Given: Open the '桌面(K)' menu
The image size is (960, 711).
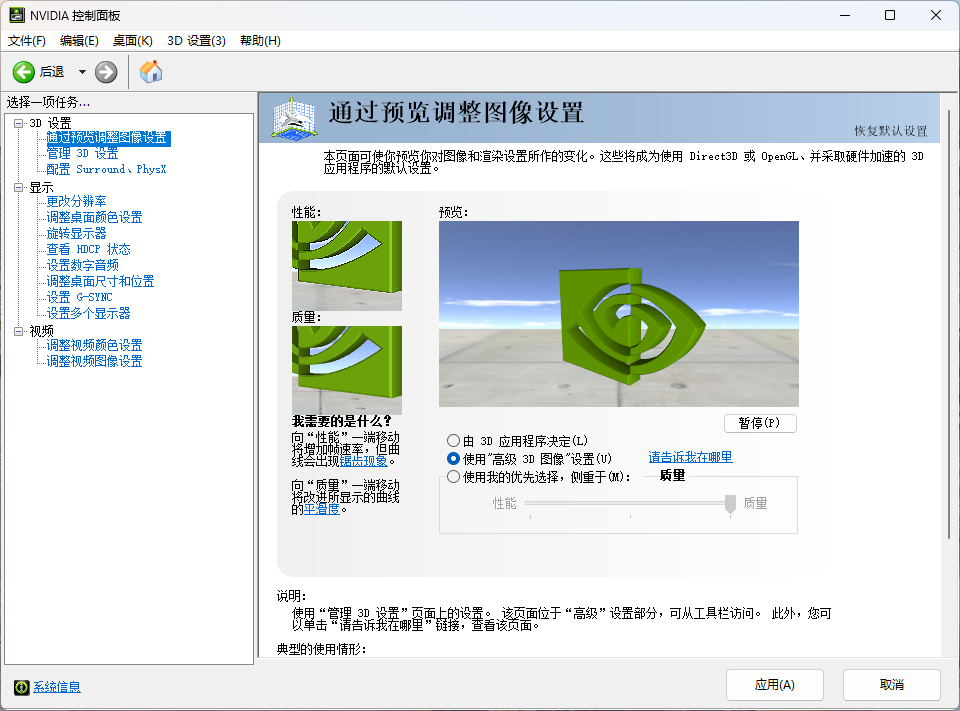Looking at the screenshot, I should click(x=131, y=40).
